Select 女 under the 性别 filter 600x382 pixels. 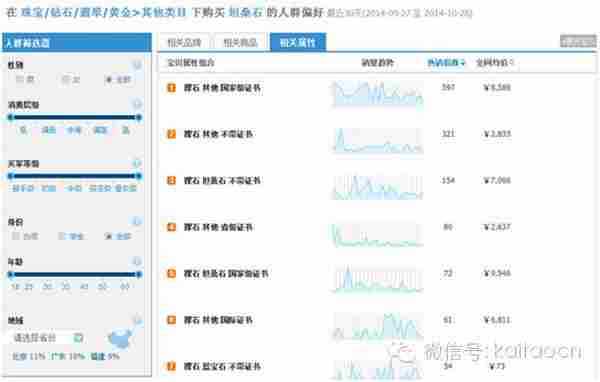click(x=71, y=79)
